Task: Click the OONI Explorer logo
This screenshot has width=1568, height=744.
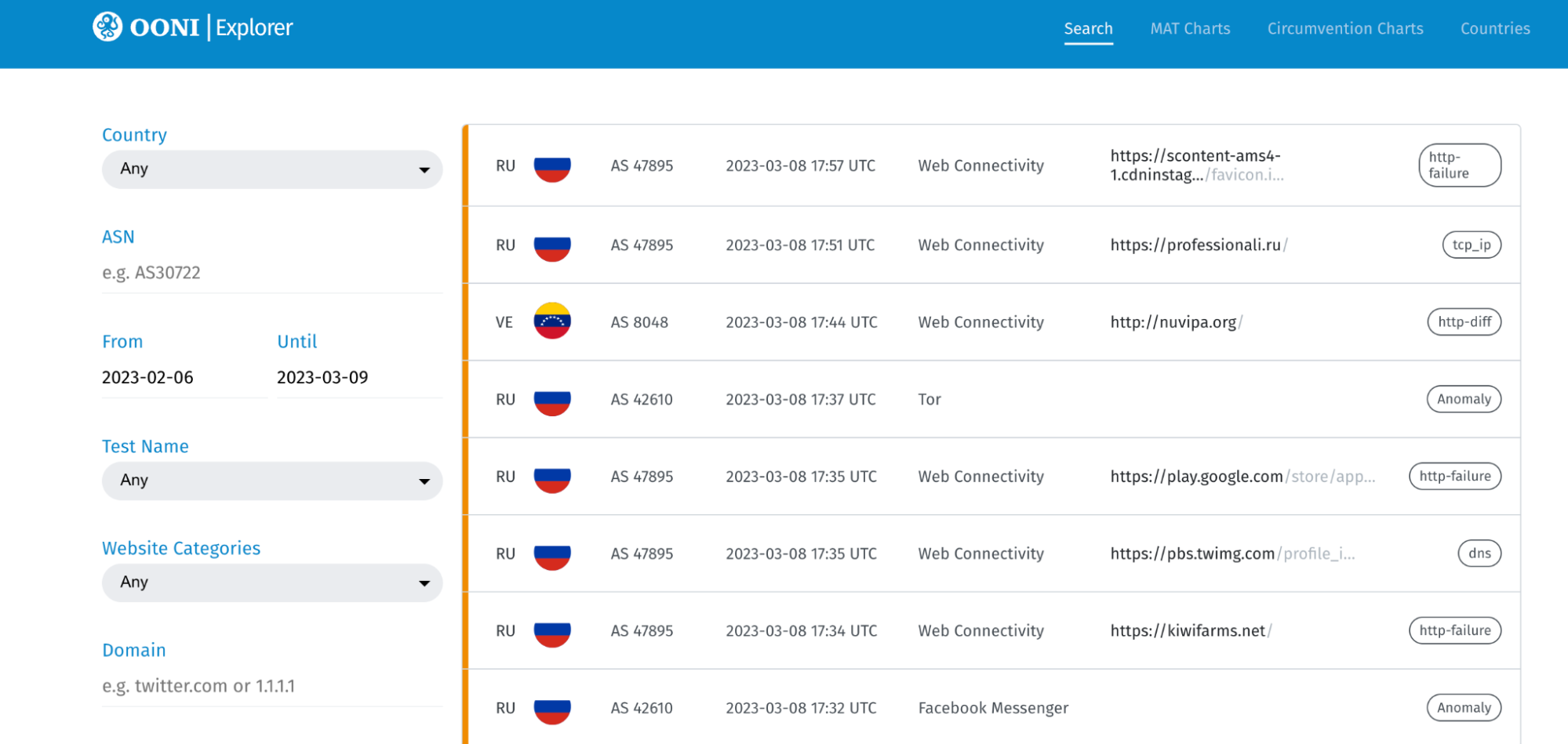Action: pos(192,27)
